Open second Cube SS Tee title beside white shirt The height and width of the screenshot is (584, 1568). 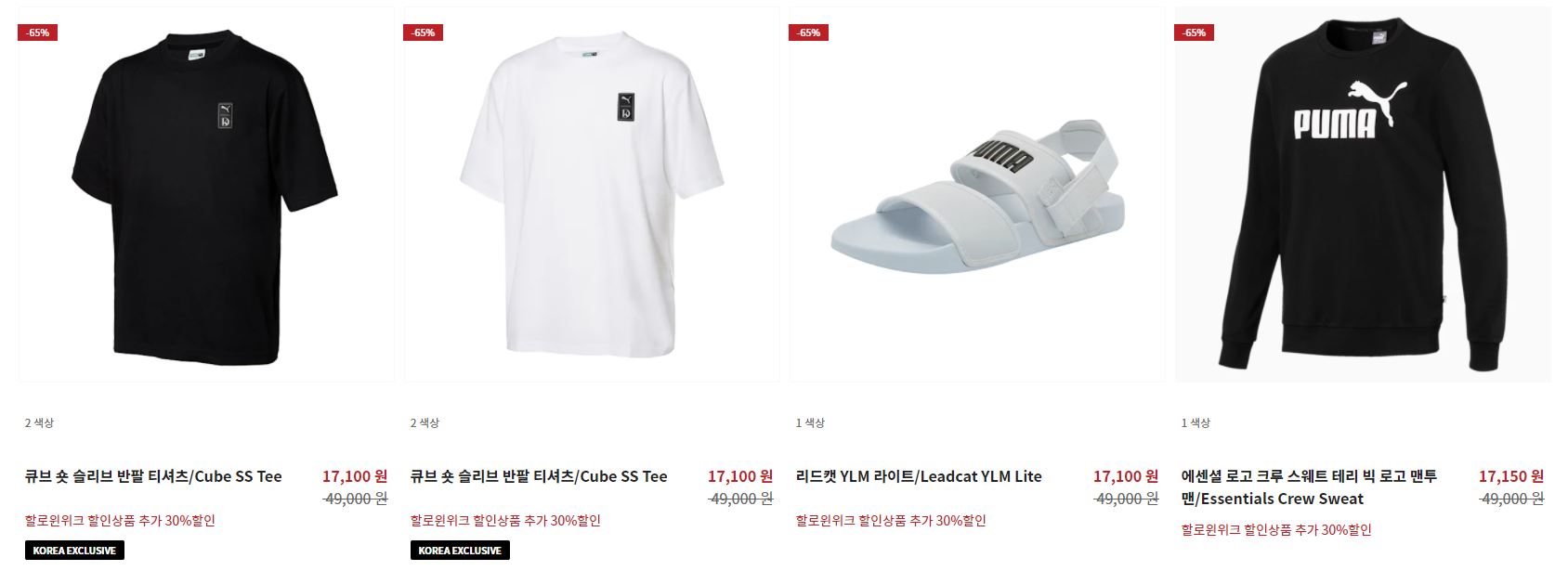coord(539,476)
